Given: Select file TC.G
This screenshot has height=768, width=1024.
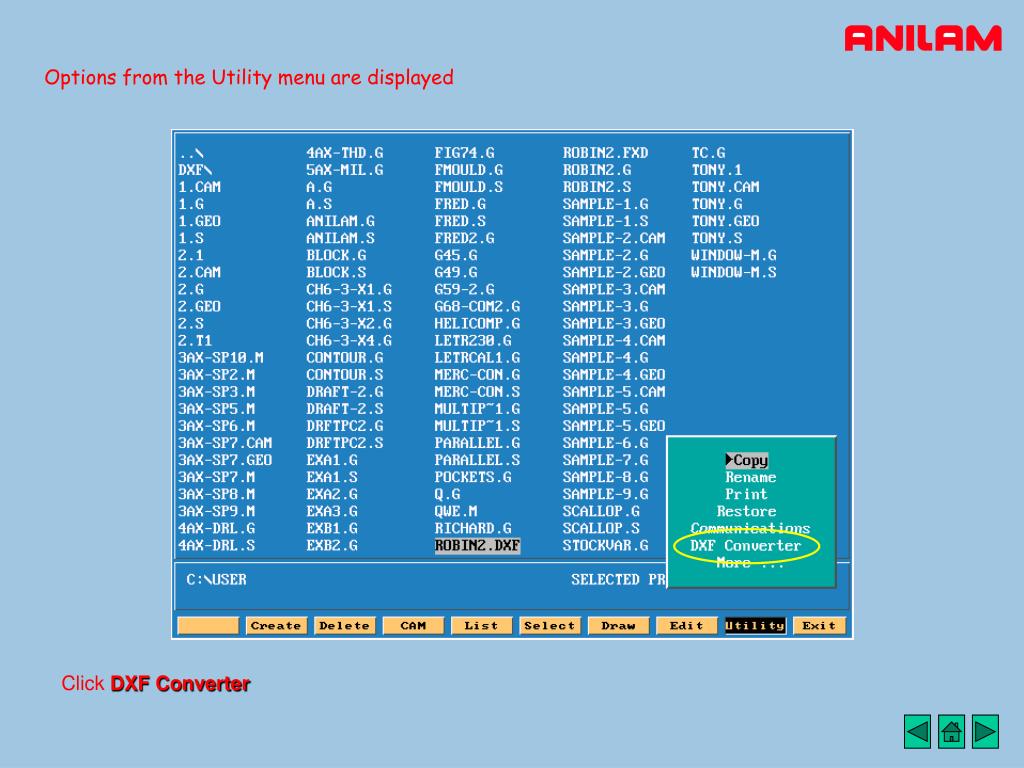Looking at the screenshot, I should pyautogui.click(x=708, y=153).
